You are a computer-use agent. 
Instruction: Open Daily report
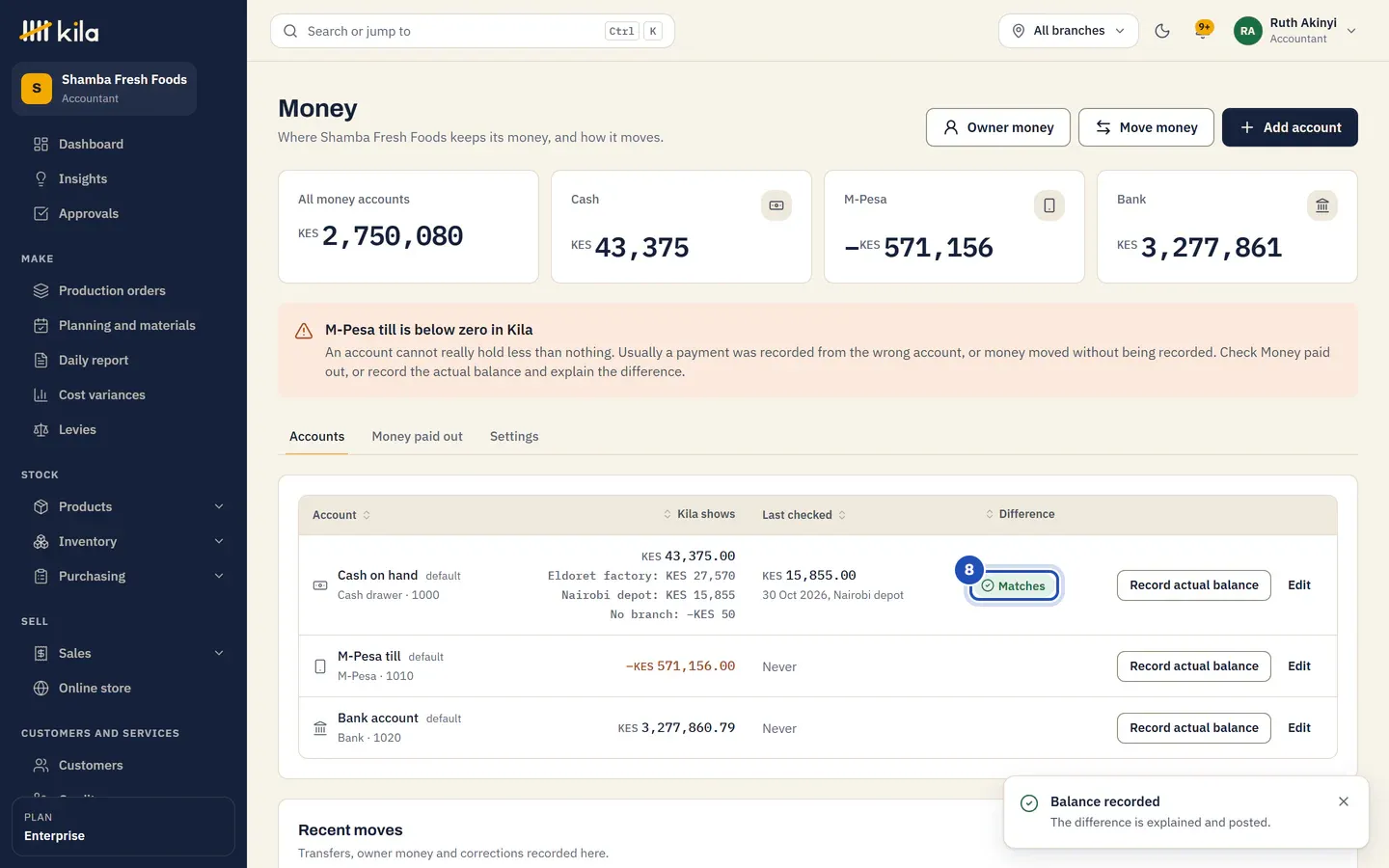(x=123, y=360)
